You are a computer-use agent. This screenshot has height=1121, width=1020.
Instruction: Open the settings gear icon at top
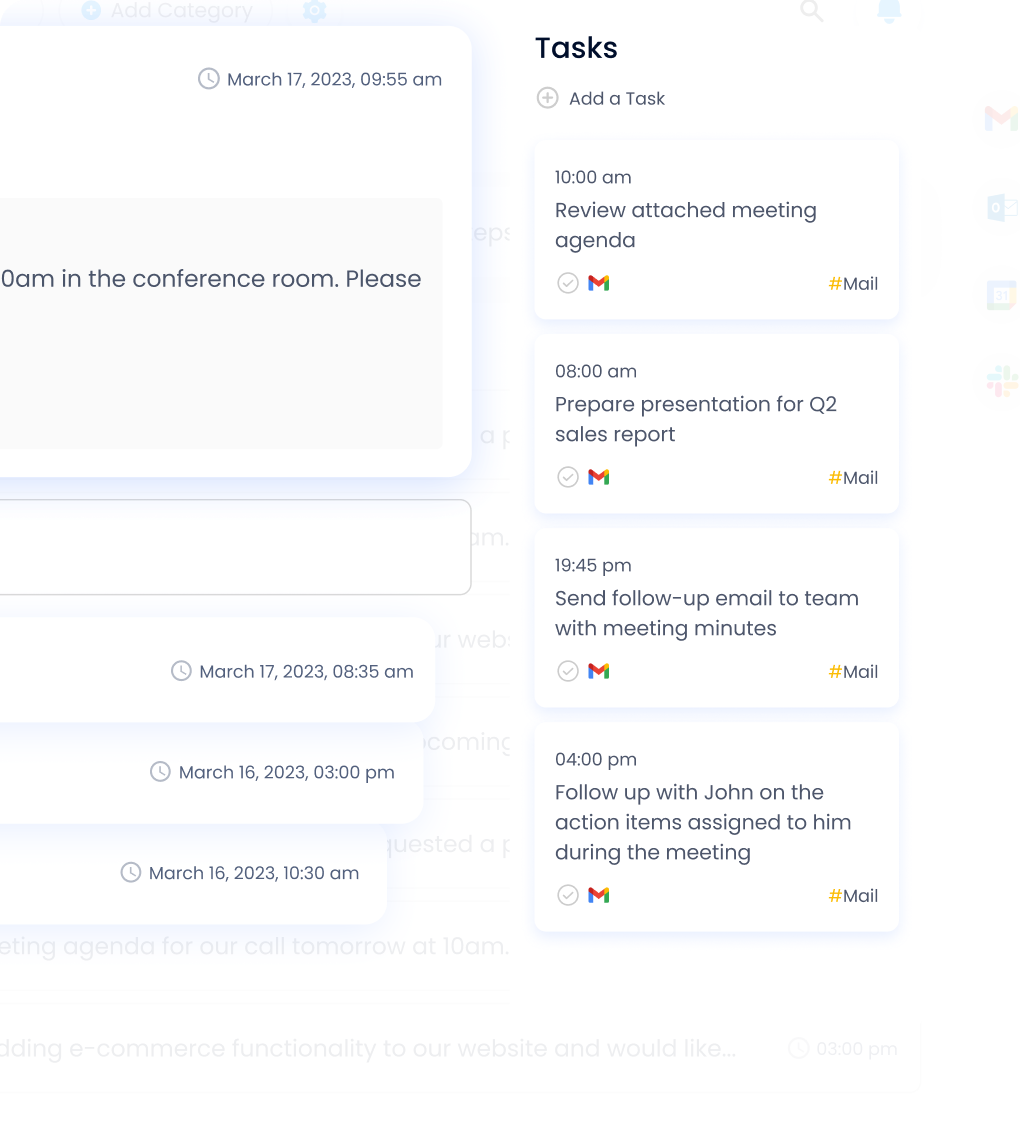314,11
